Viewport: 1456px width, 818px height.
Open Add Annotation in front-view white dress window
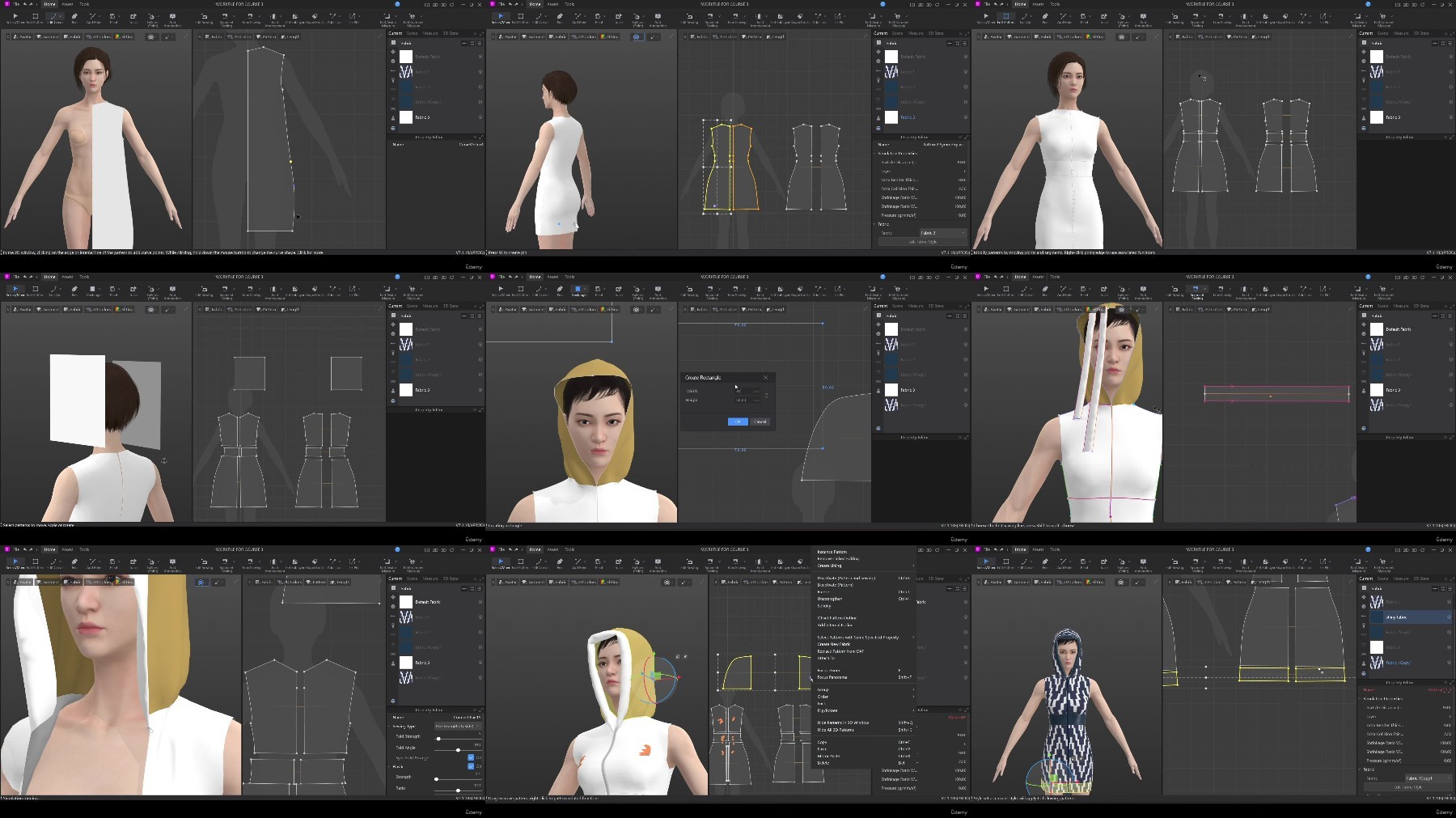1143,19
